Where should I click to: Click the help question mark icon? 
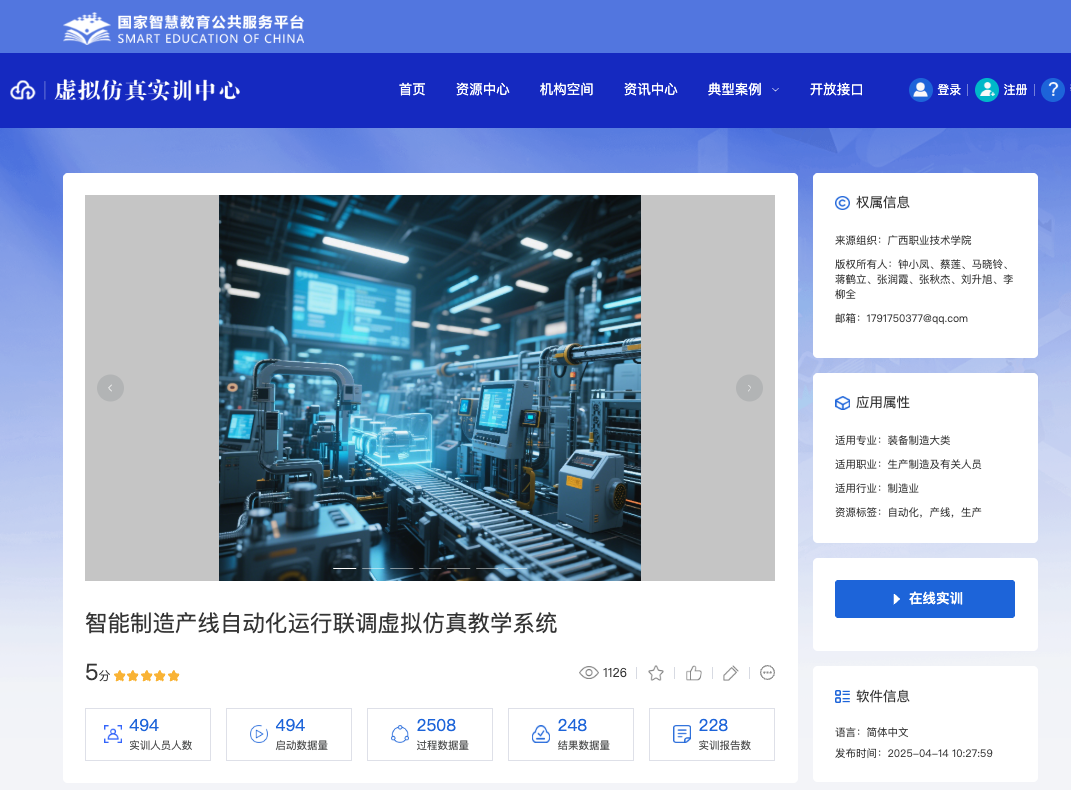pyautogui.click(x=1052, y=90)
